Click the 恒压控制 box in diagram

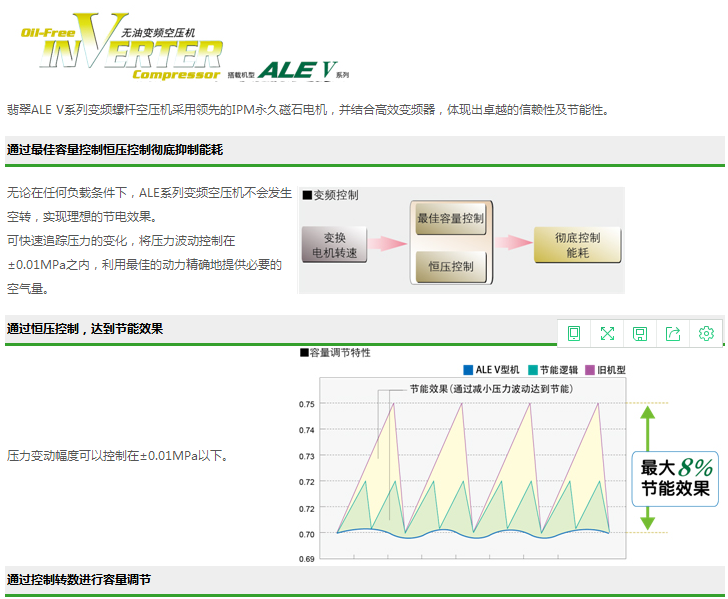[x=450, y=267]
